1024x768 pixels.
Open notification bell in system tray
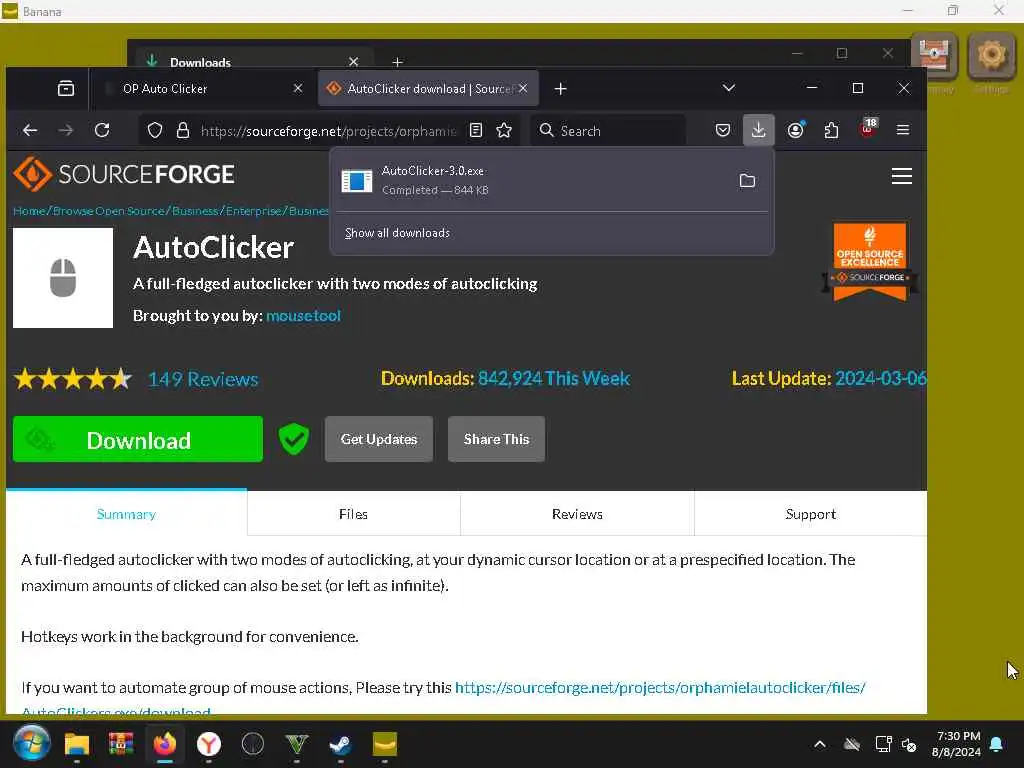click(x=997, y=744)
